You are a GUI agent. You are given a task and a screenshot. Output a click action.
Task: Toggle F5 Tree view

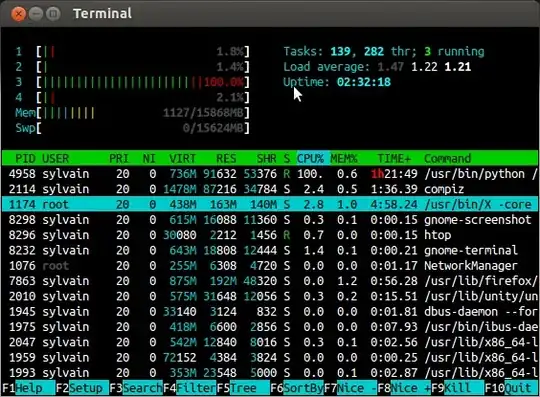(243, 388)
